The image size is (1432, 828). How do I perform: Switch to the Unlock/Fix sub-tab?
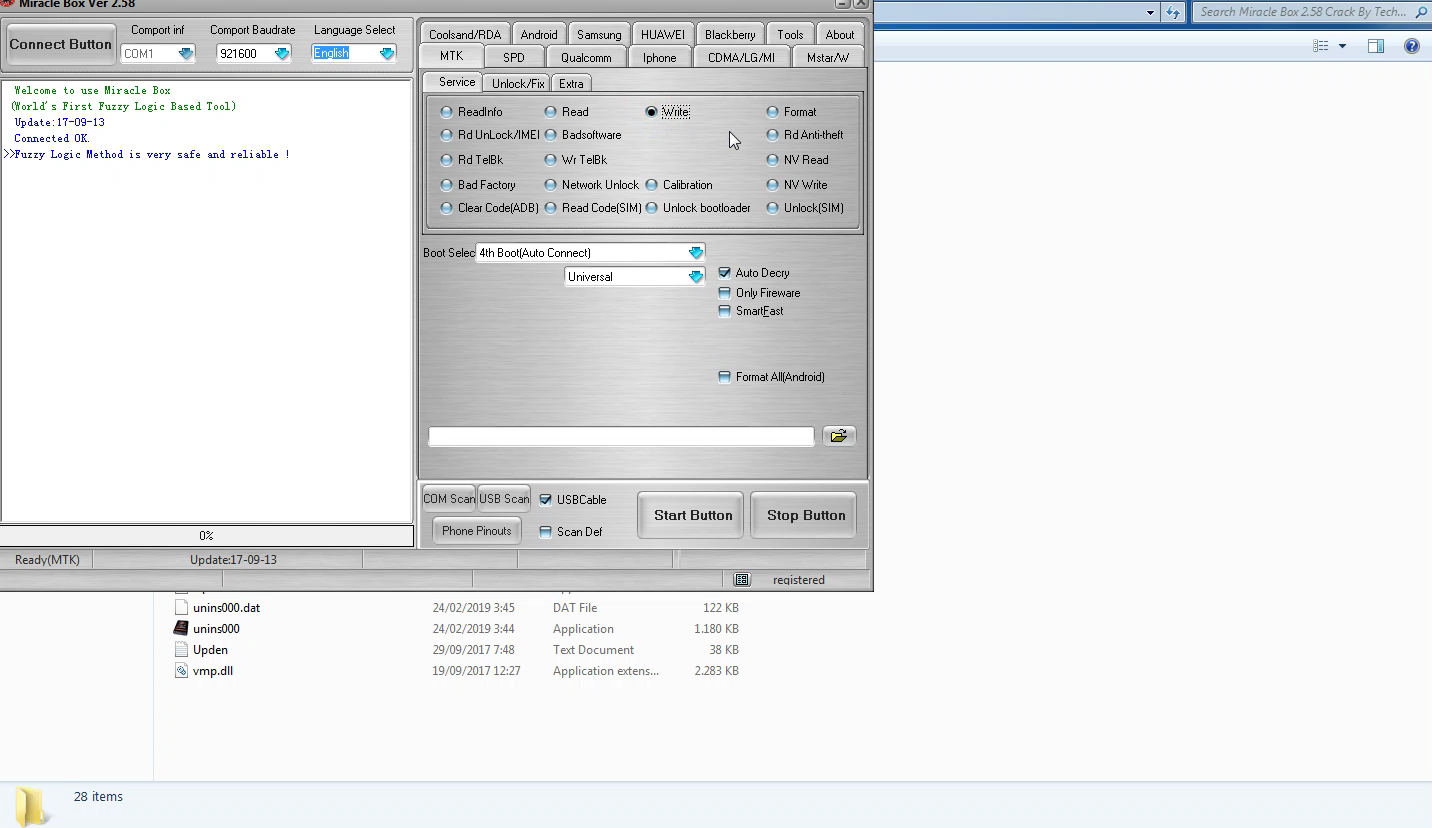(x=518, y=84)
